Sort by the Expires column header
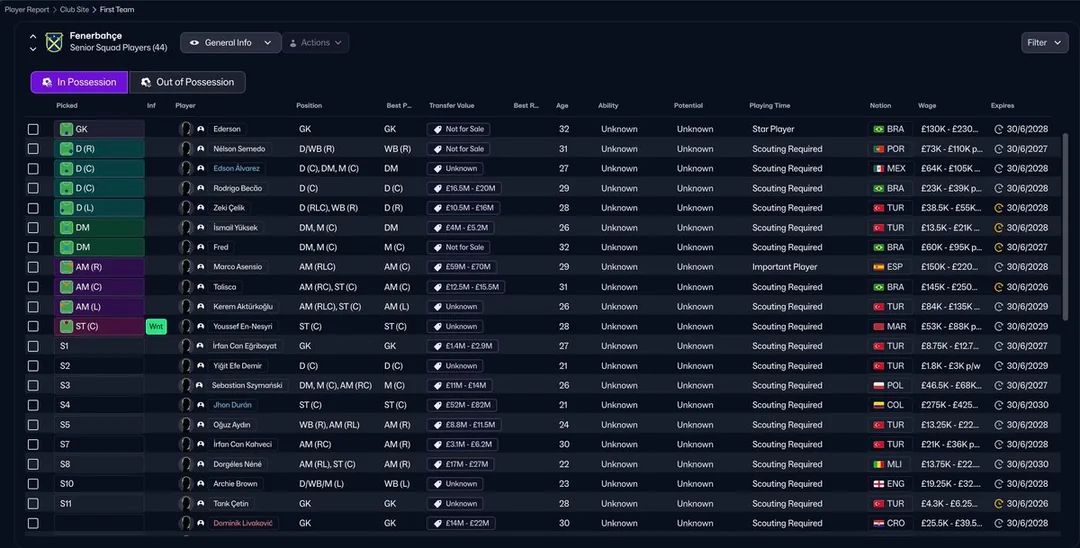The width and height of the screenshot is (1080, 548). pos(1002,105)
